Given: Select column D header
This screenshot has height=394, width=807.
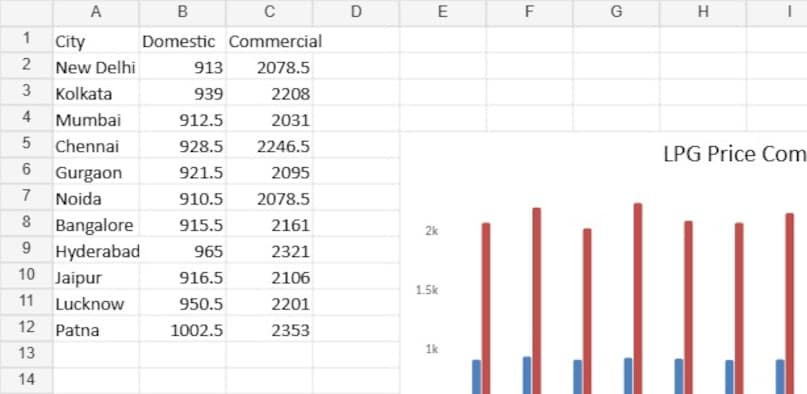Looking at the screenshot, I should click(356, 13).
